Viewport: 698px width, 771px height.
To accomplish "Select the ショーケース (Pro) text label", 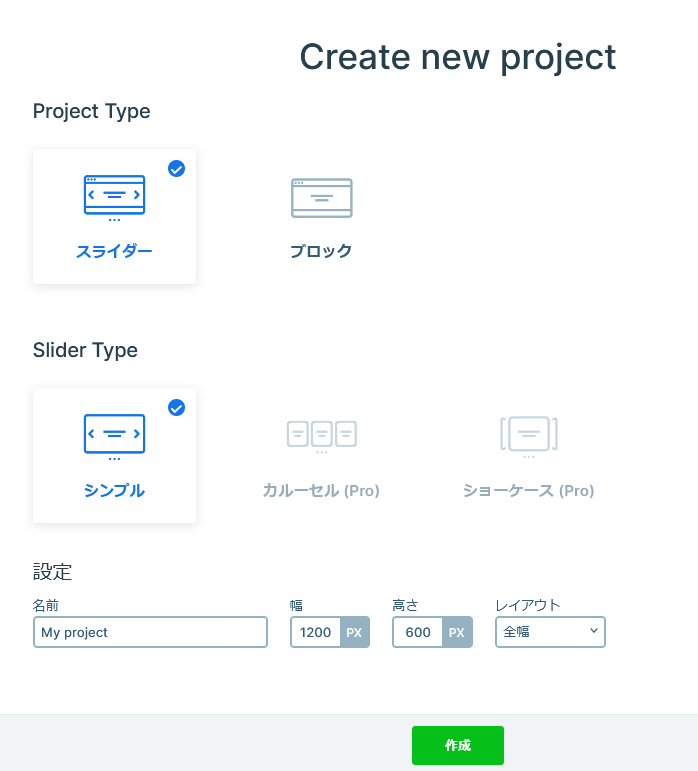I will pyautogui.click(x=528, y=491).
